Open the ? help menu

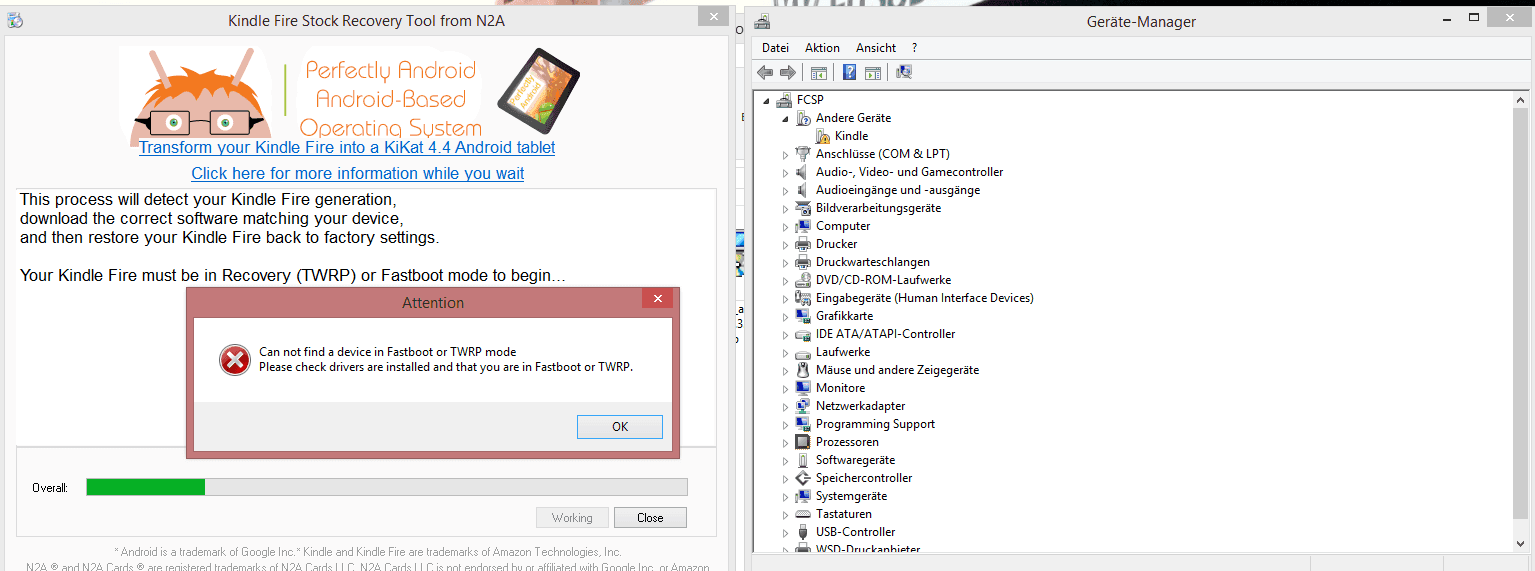click(x=914, y=48)
